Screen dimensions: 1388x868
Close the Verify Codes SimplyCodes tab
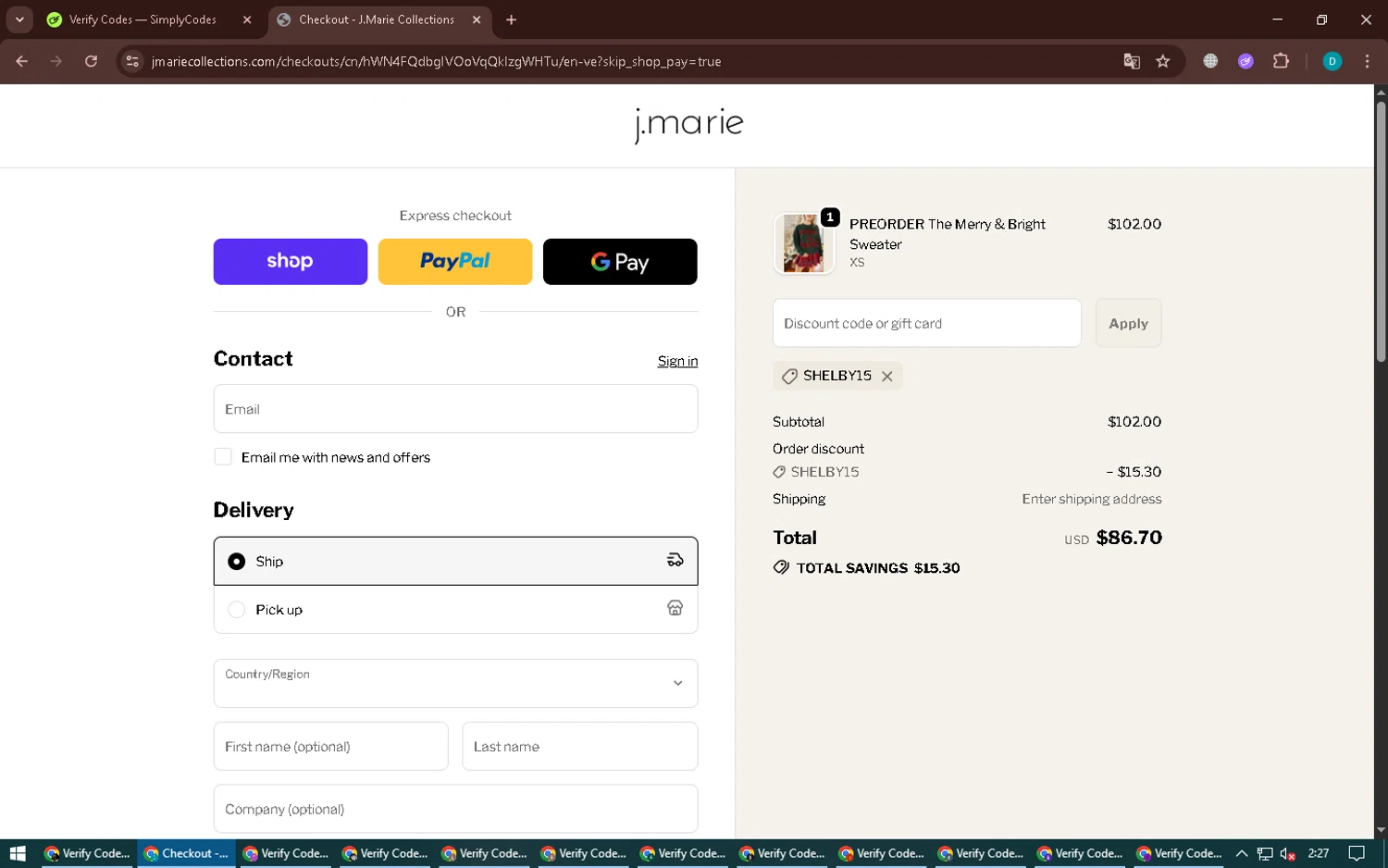coord(247,19)
